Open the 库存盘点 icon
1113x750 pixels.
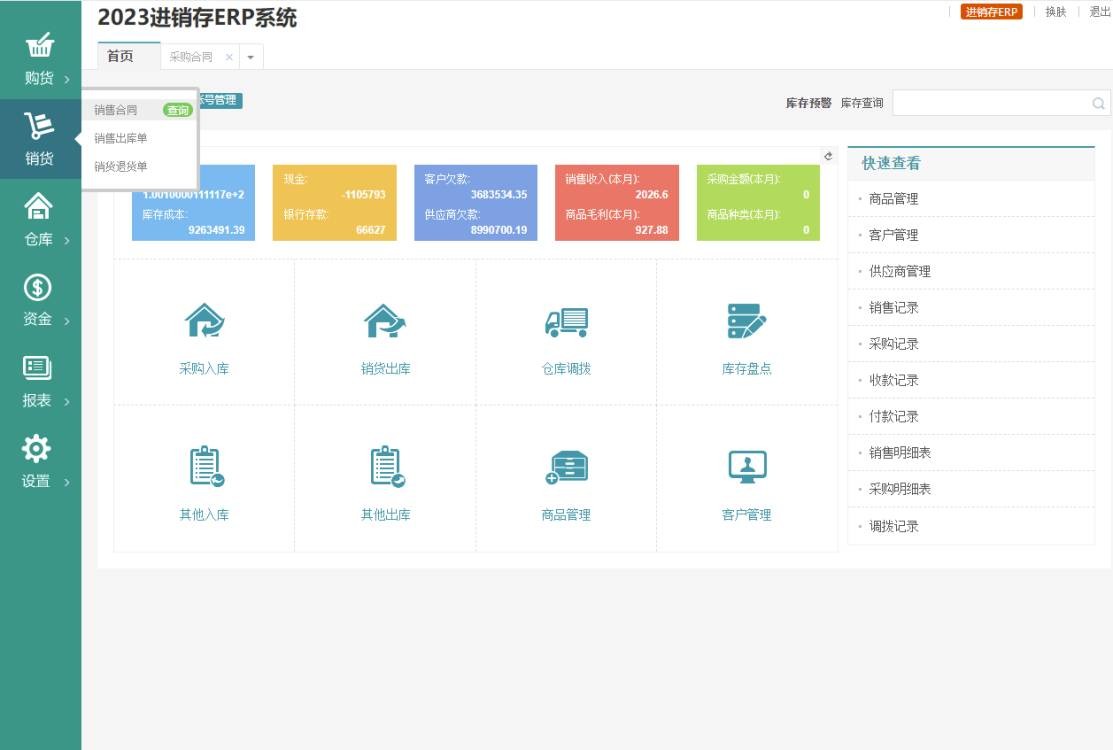pyautogui.click(x=746, y=321)
